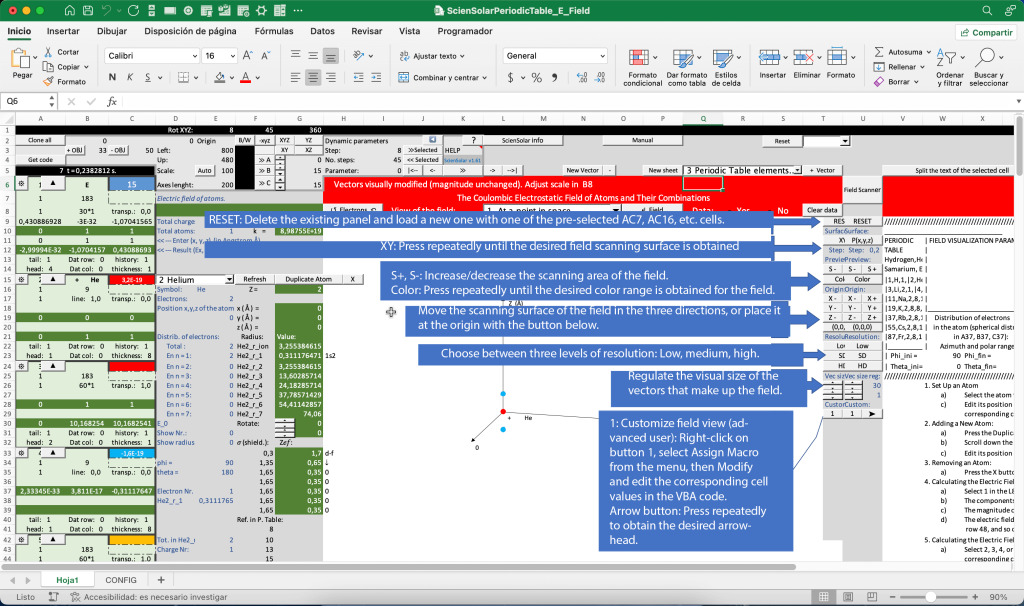Screen dimensions: 1024x606
Task: Open the Fórmulas ribbon tab
Action: click(274, 31)
